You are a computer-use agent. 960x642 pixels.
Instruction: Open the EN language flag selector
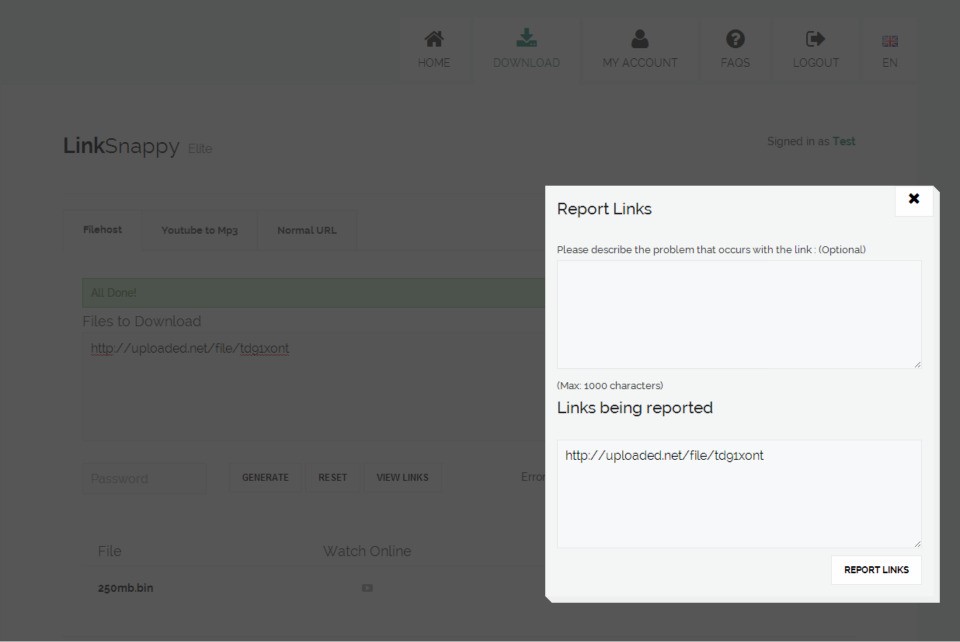[889, 39]
